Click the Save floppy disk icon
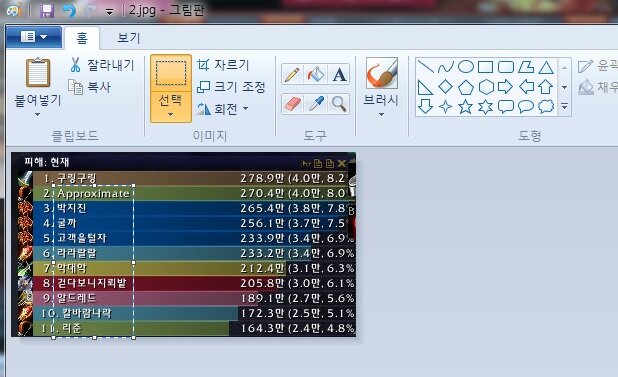The image size is (618, 377). coord(47,11)
